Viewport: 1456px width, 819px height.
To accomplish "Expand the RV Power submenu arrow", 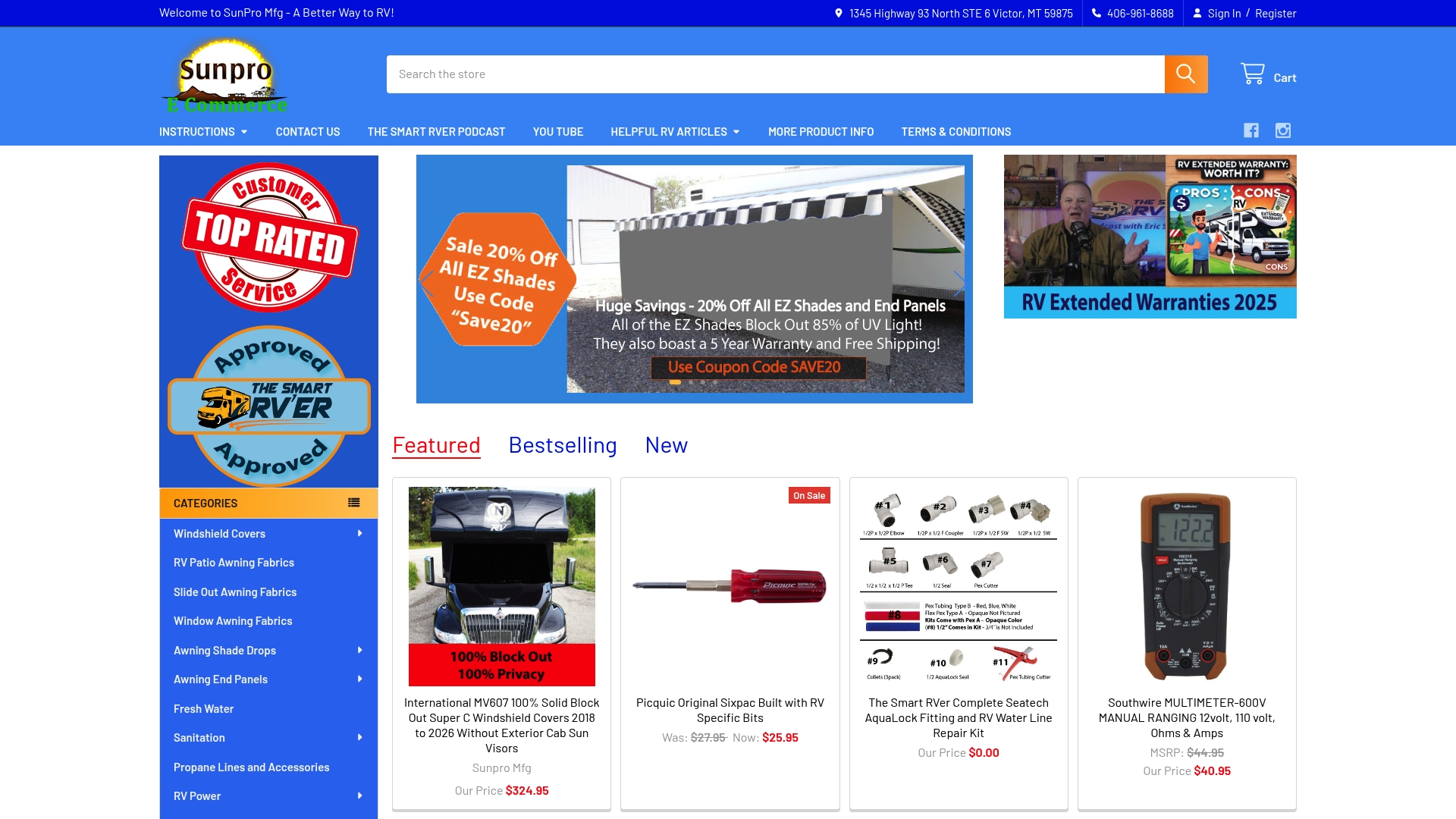I will pos(359,795).
